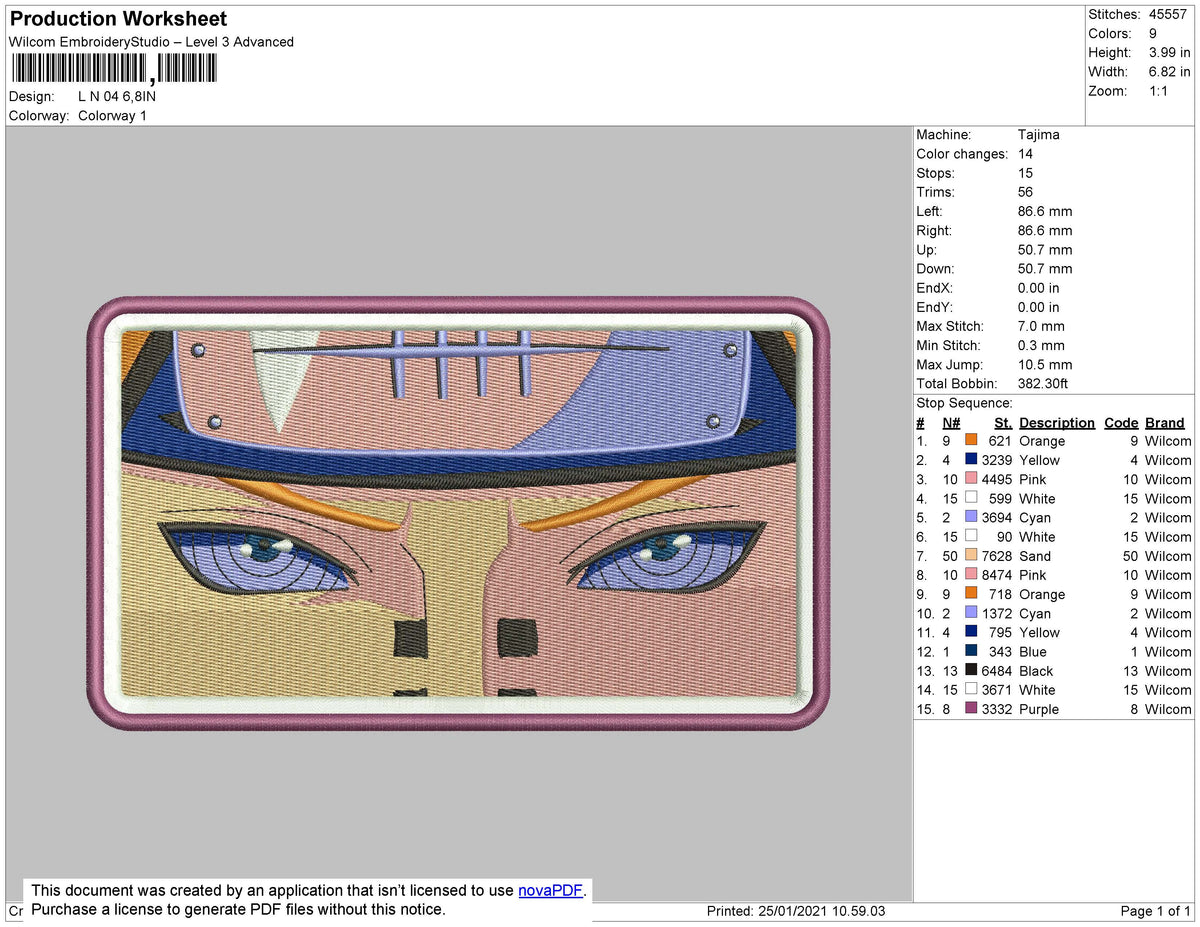
Task: Click the N# column header
Action: 951,423
